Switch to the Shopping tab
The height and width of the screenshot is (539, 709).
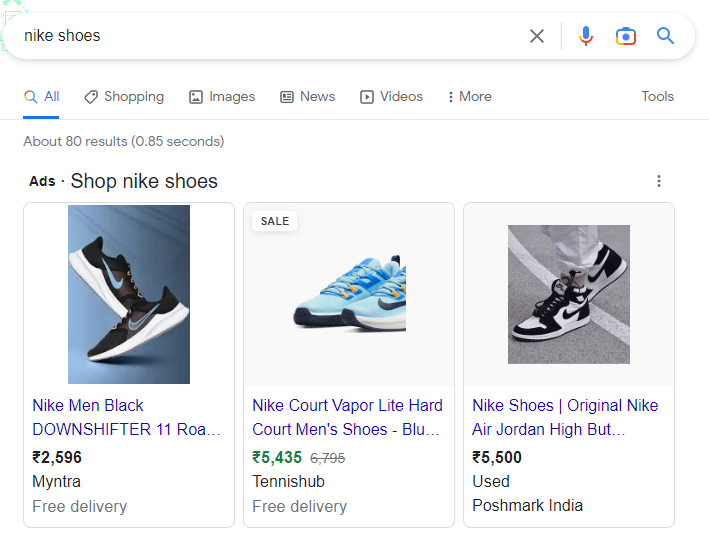pos(124,96)
